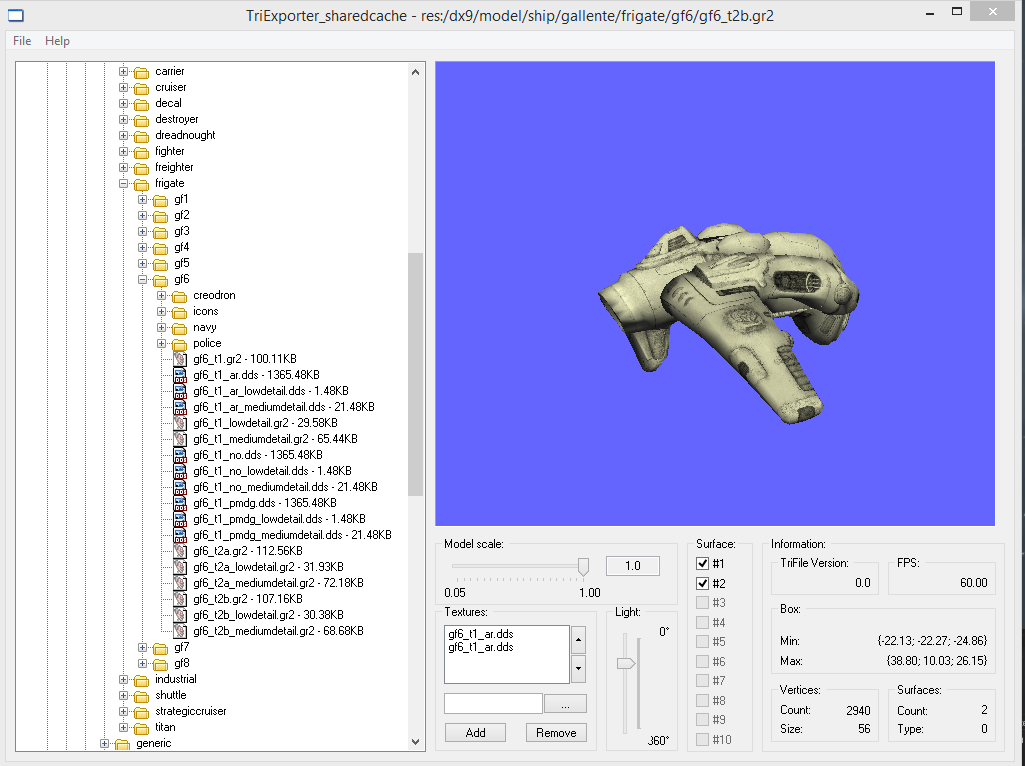Click the tree scrollbar up arrow

coord(416,72)
